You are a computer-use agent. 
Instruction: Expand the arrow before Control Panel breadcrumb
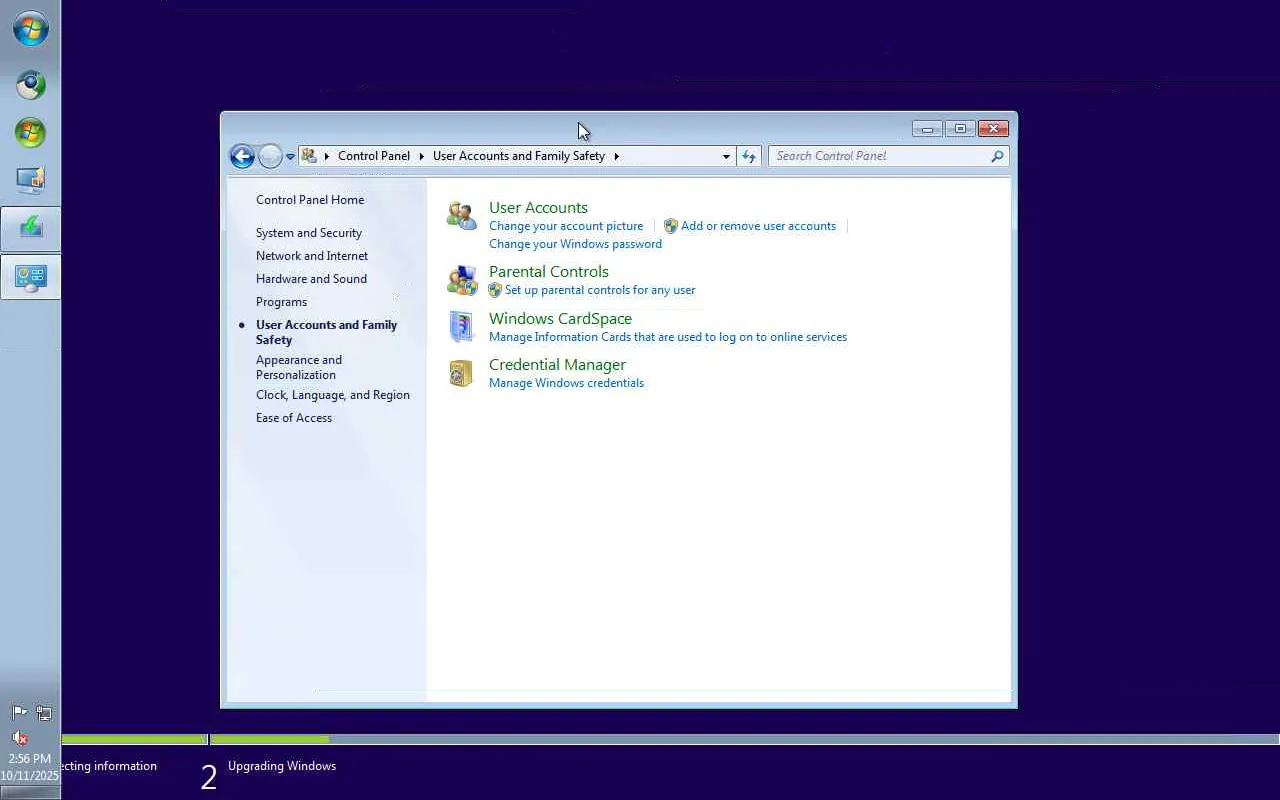coord(326,156)
